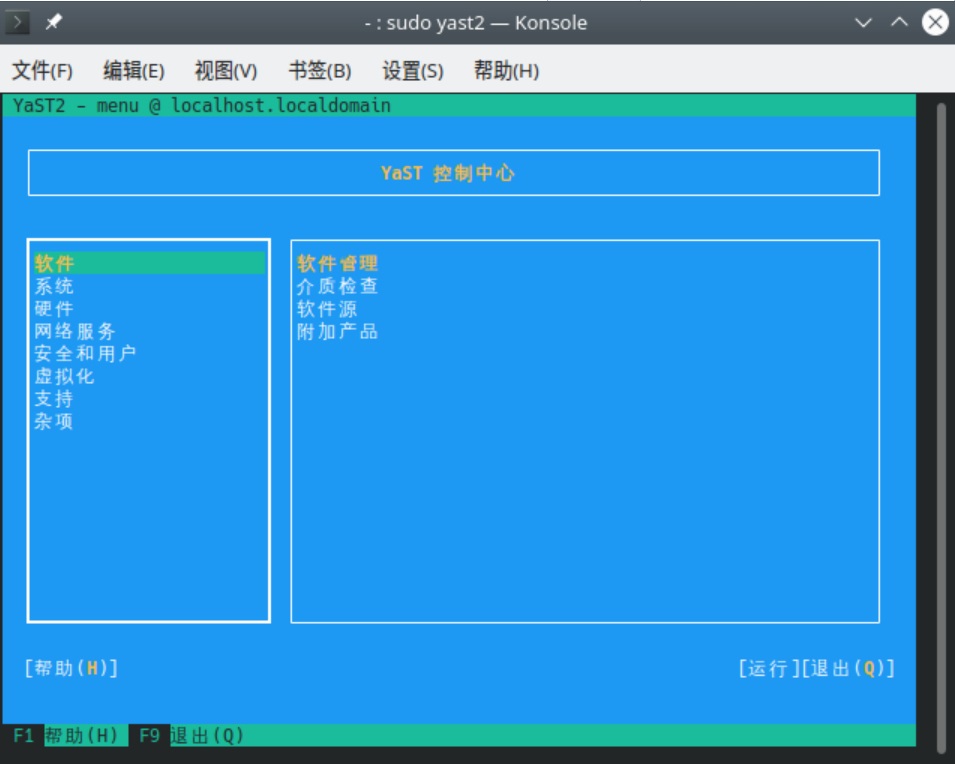Click the terminal vertical scrollbar
The width and height of the screenshot is (955, 764).
pyautogui.click(x=941, y=428)
